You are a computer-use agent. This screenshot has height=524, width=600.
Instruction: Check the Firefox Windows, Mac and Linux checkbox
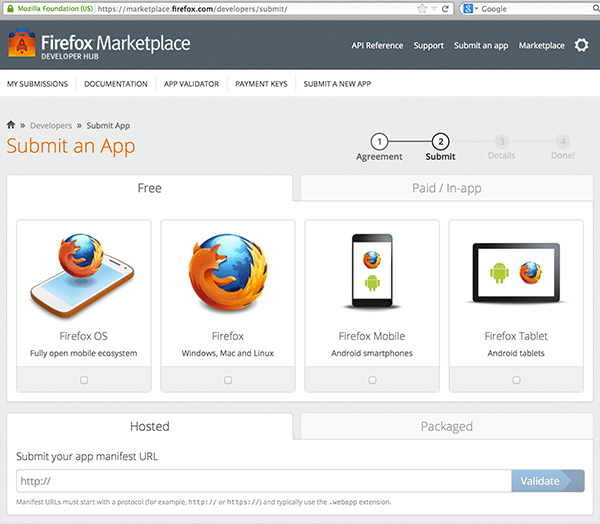pyautogui.click(x=228, y=380)
